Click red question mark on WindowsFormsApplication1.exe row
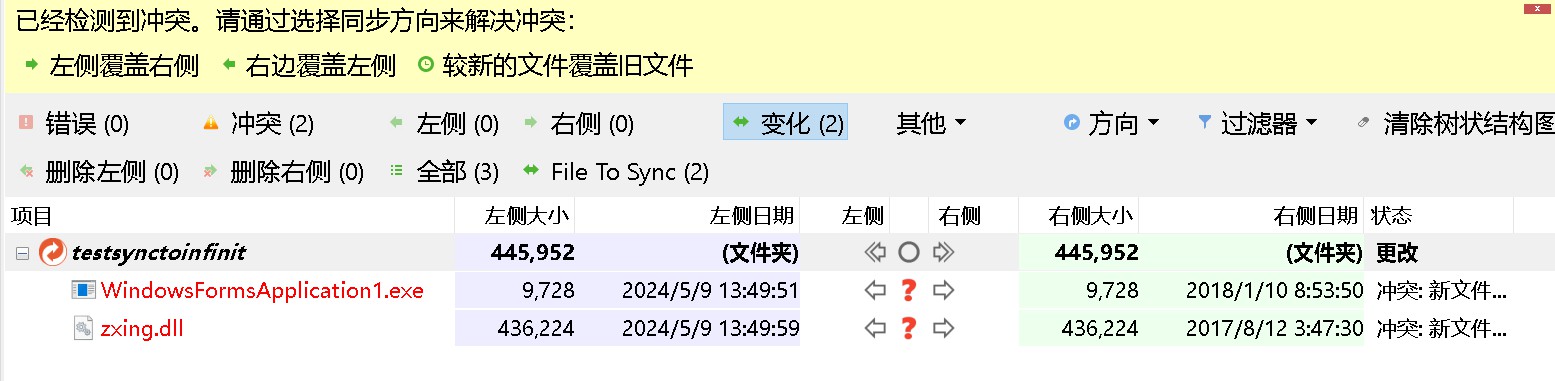The image size is (1555, 381). [908, 291]
